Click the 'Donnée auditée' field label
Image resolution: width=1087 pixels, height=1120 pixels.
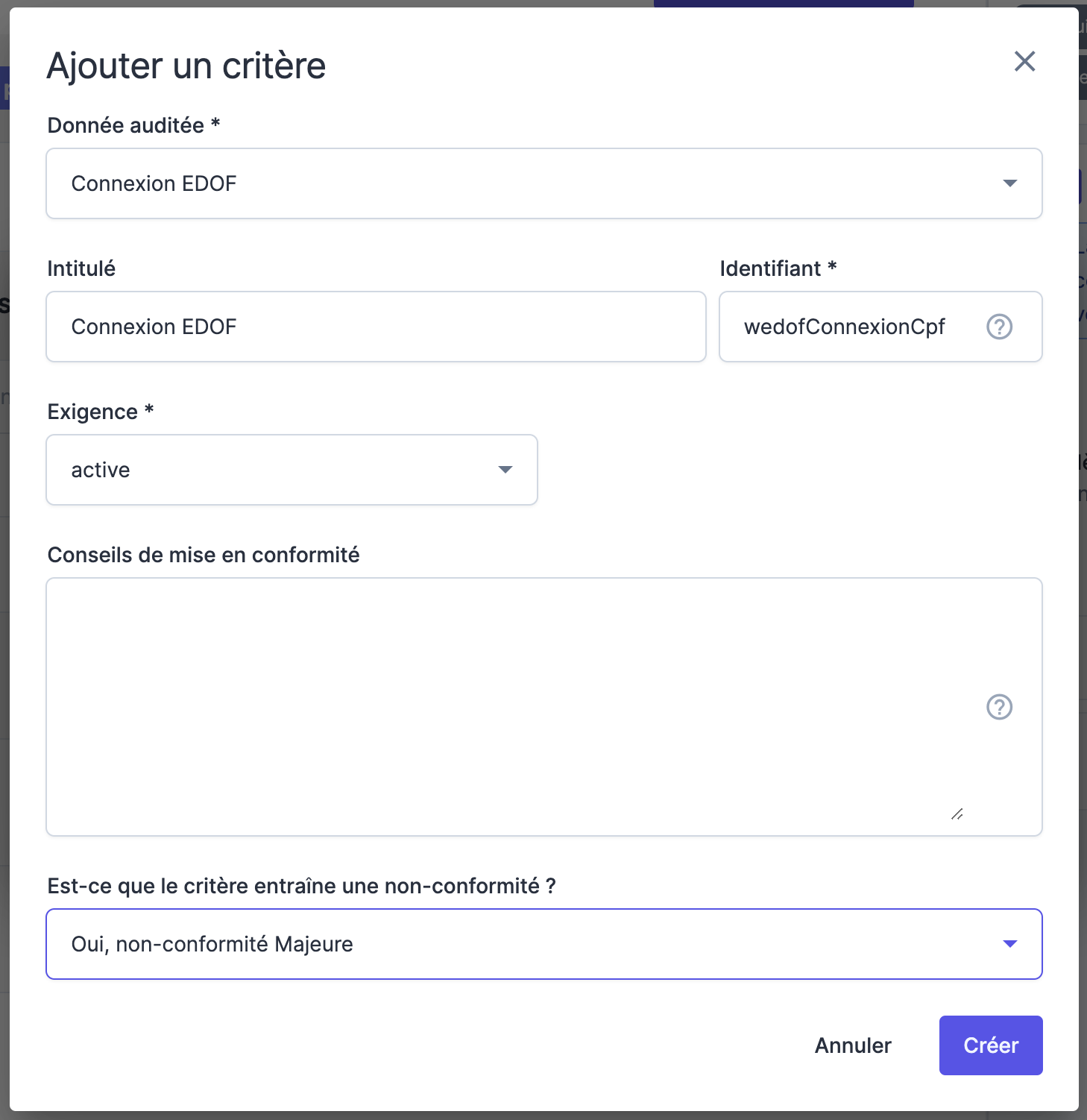125,125
